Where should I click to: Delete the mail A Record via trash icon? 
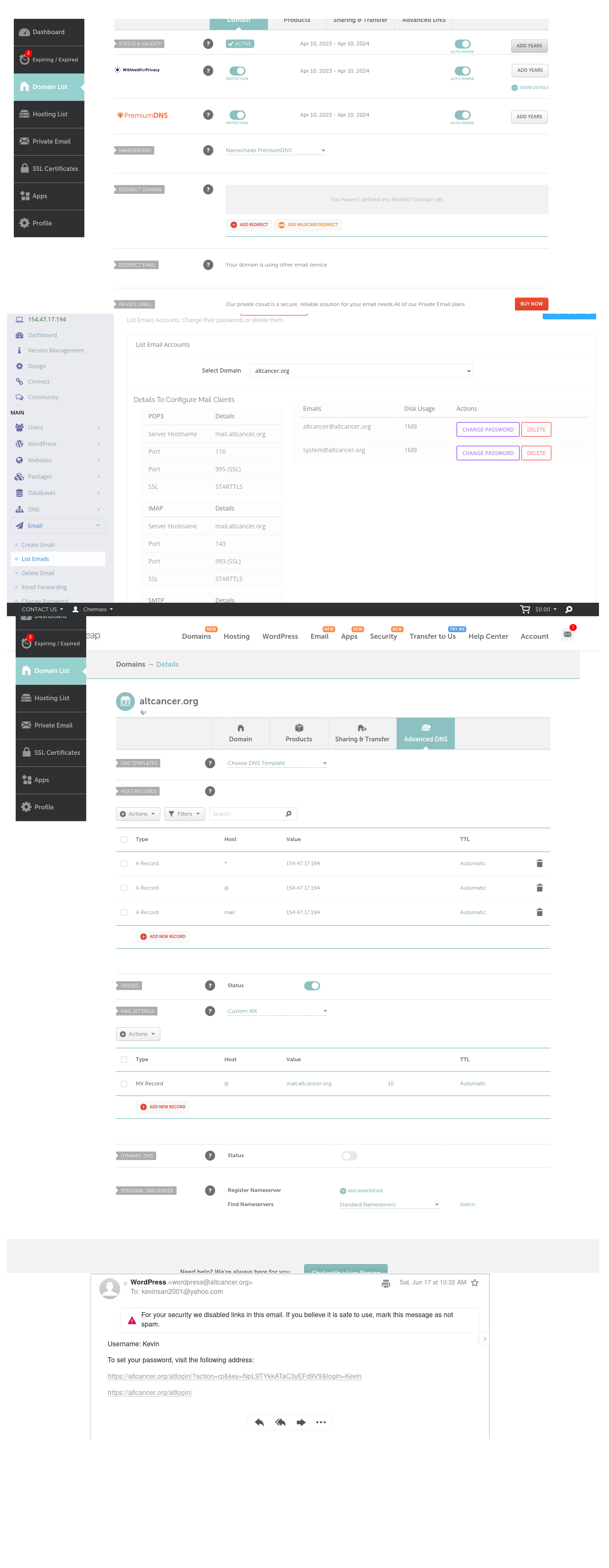coord(540,912)
